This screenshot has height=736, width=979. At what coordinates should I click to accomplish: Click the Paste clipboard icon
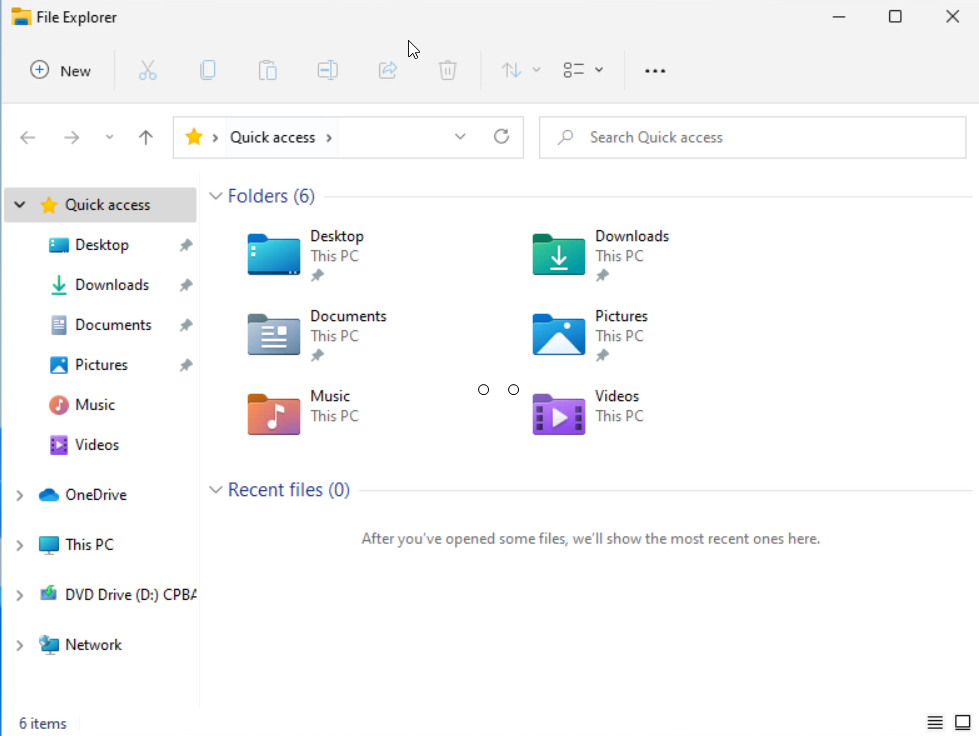tap(267, 70)
